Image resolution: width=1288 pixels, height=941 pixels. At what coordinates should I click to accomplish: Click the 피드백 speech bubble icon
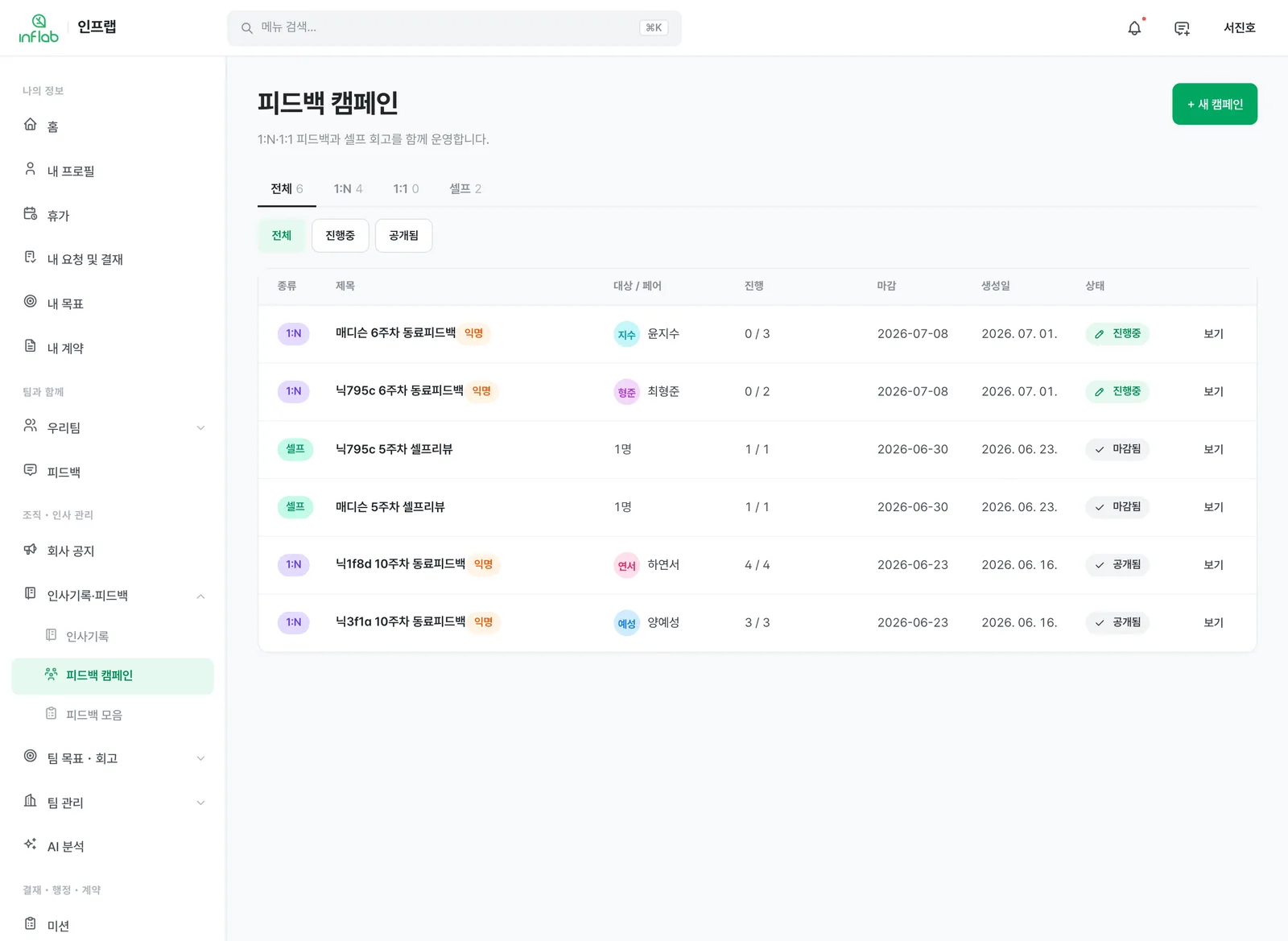31,469
